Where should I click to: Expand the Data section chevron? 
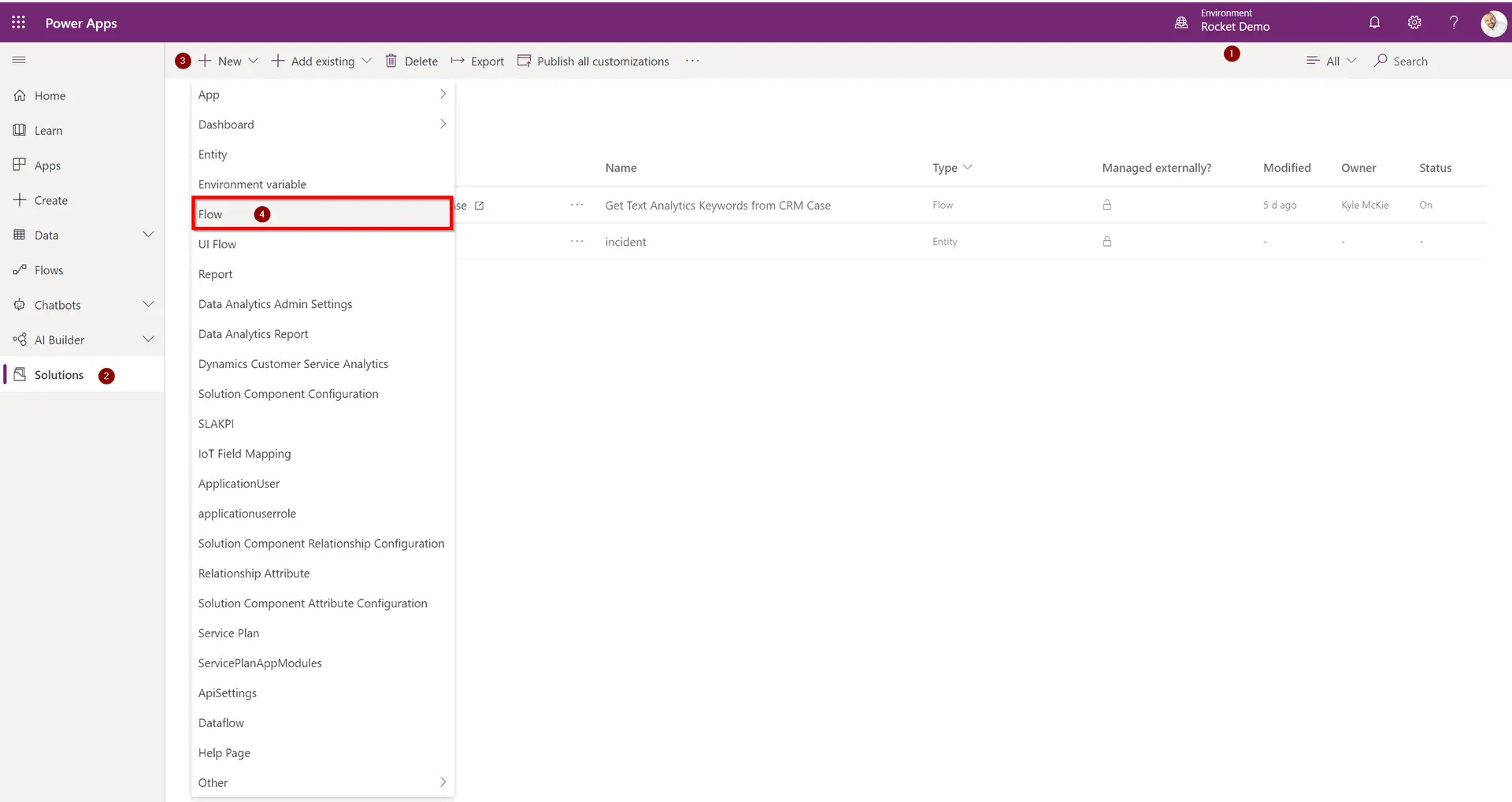148,234
